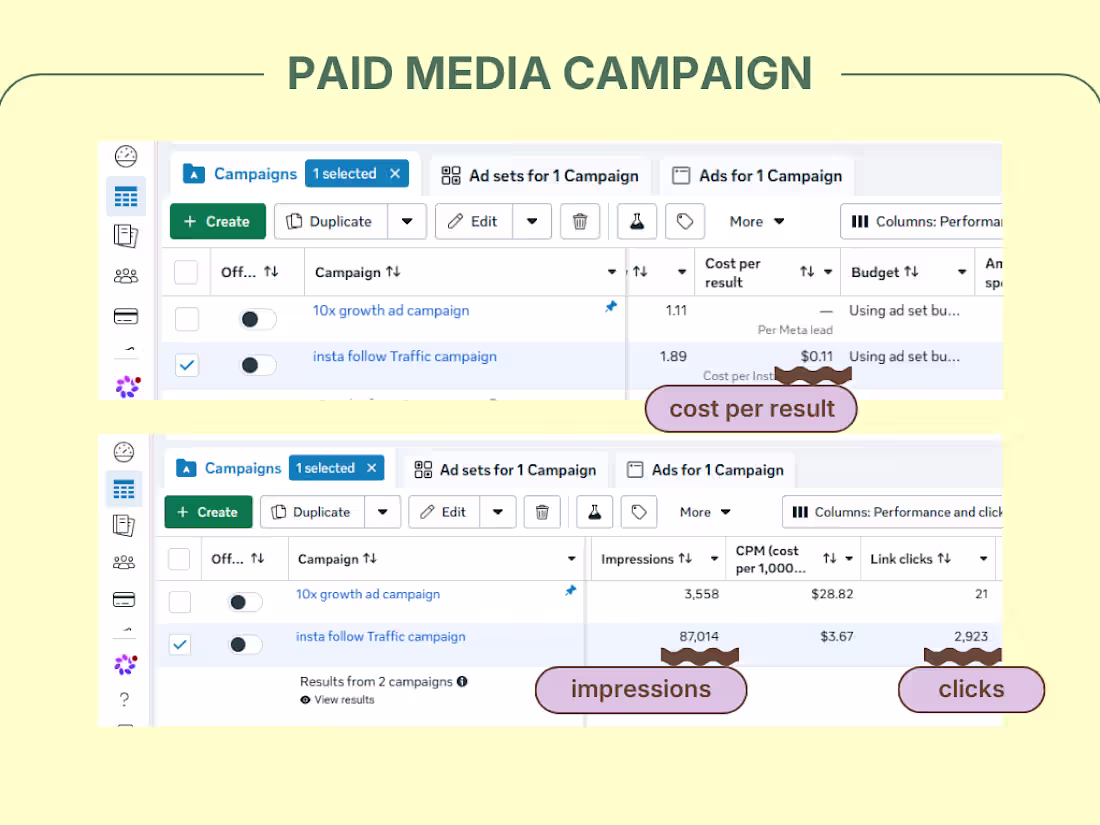This screenshot has height=825, width=1100.
Task: Click View results link
Action: point(337,699)
